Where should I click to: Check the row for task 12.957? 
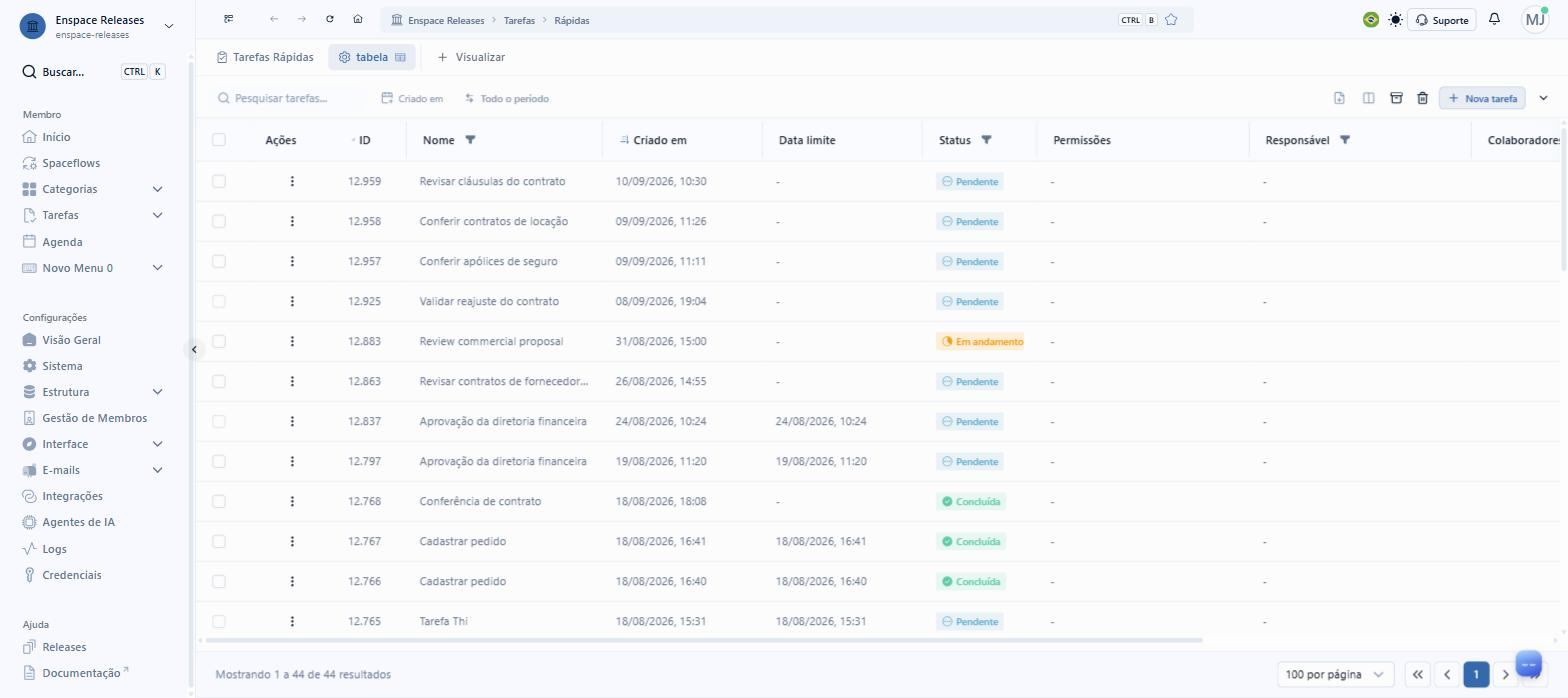point(219,261)
